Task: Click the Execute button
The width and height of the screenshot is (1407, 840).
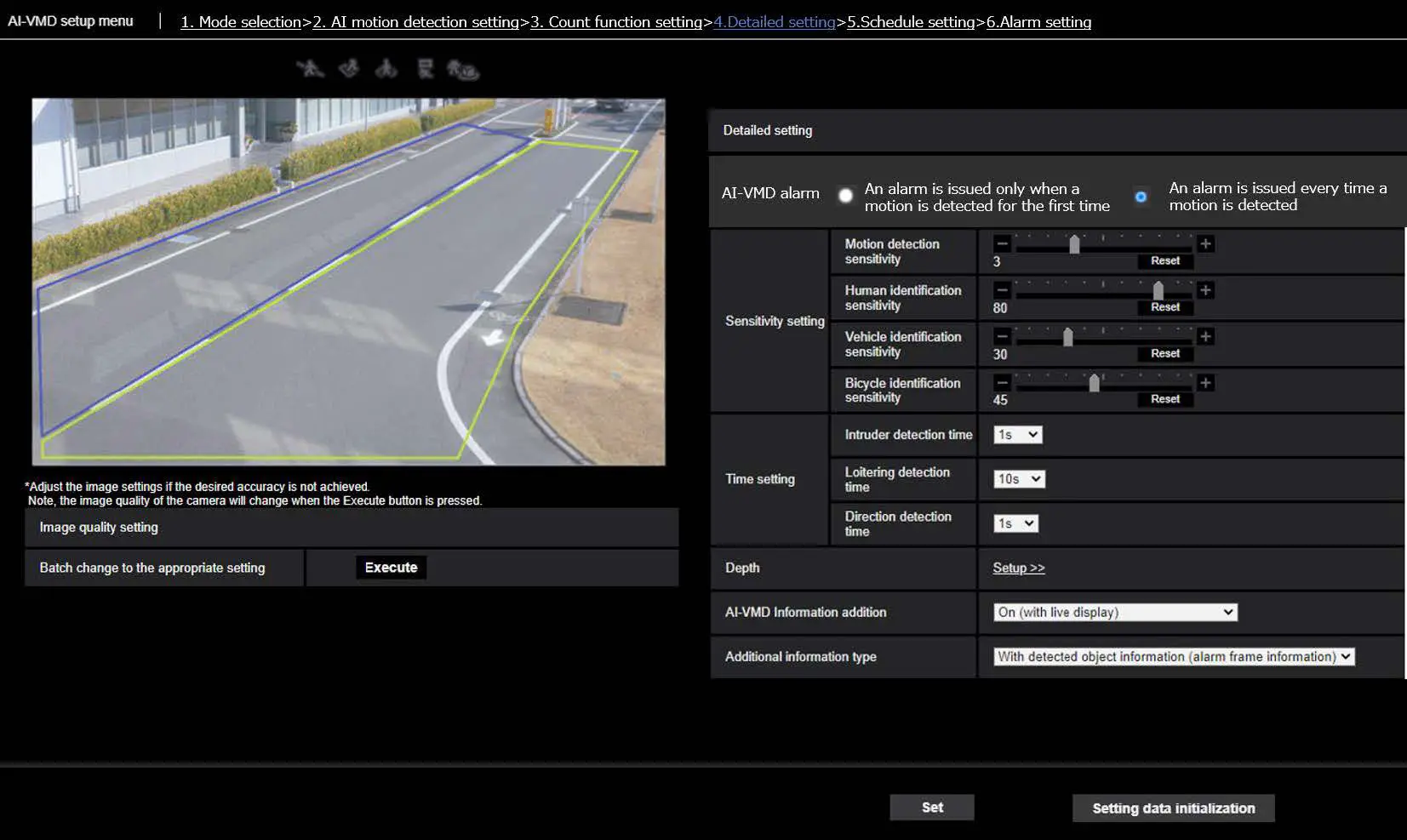Action: point(391,568)
